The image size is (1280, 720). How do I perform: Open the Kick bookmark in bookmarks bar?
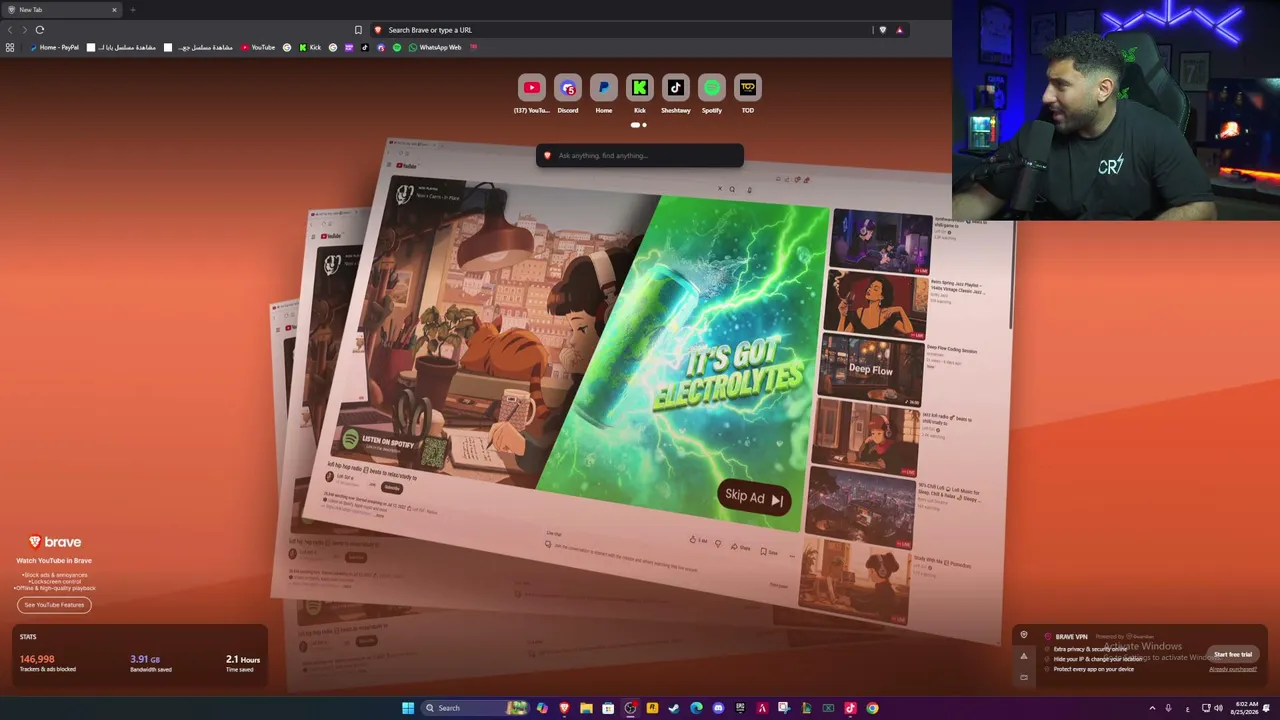310,47
